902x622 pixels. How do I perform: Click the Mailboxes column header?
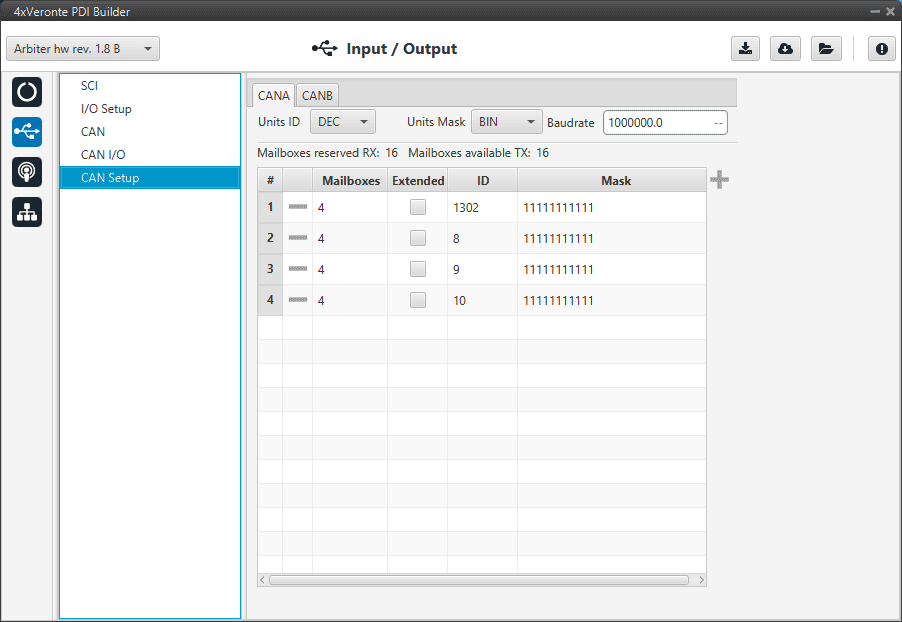(350, 181)
